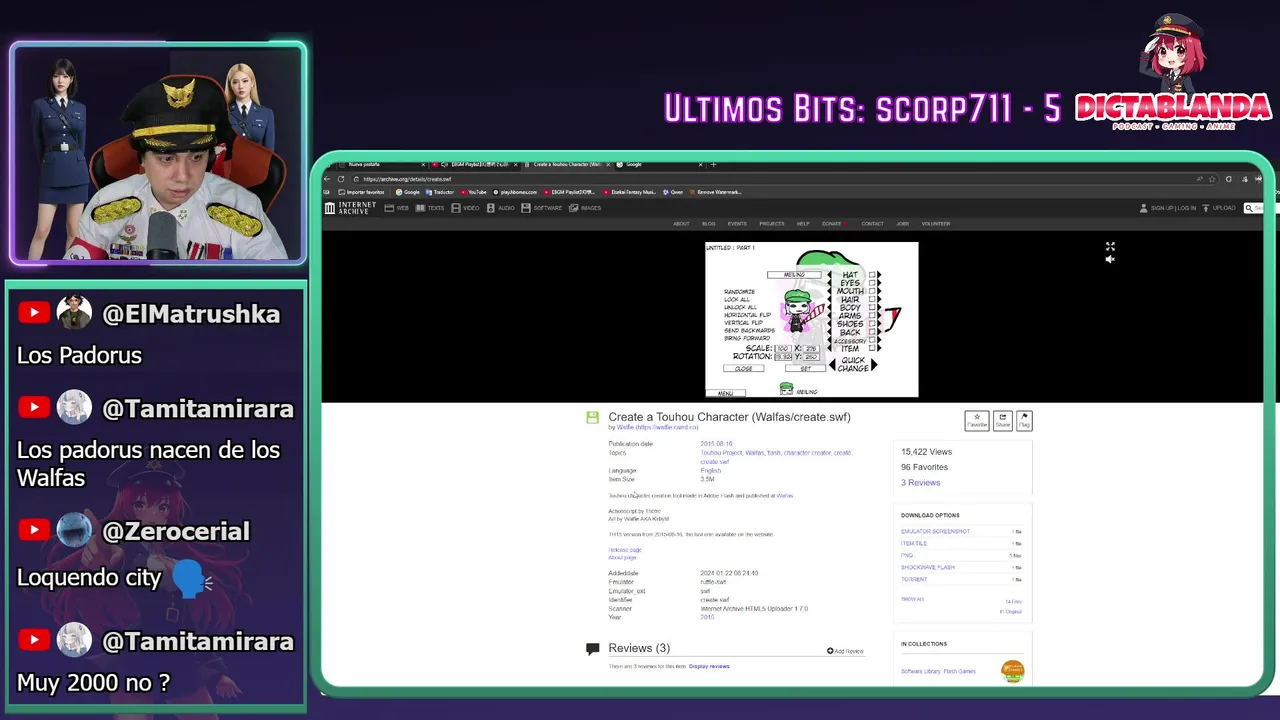Unmute the emulator sound icon
This screenshot has height=720, width=1280.
1110,259
